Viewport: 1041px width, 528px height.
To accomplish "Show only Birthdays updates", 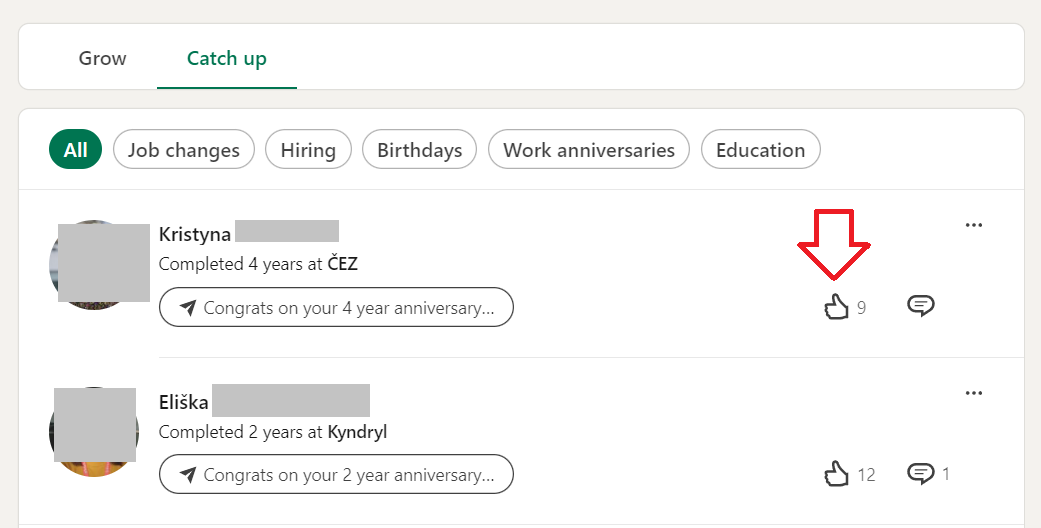I will pyautogui.click(x=420, y=149).
